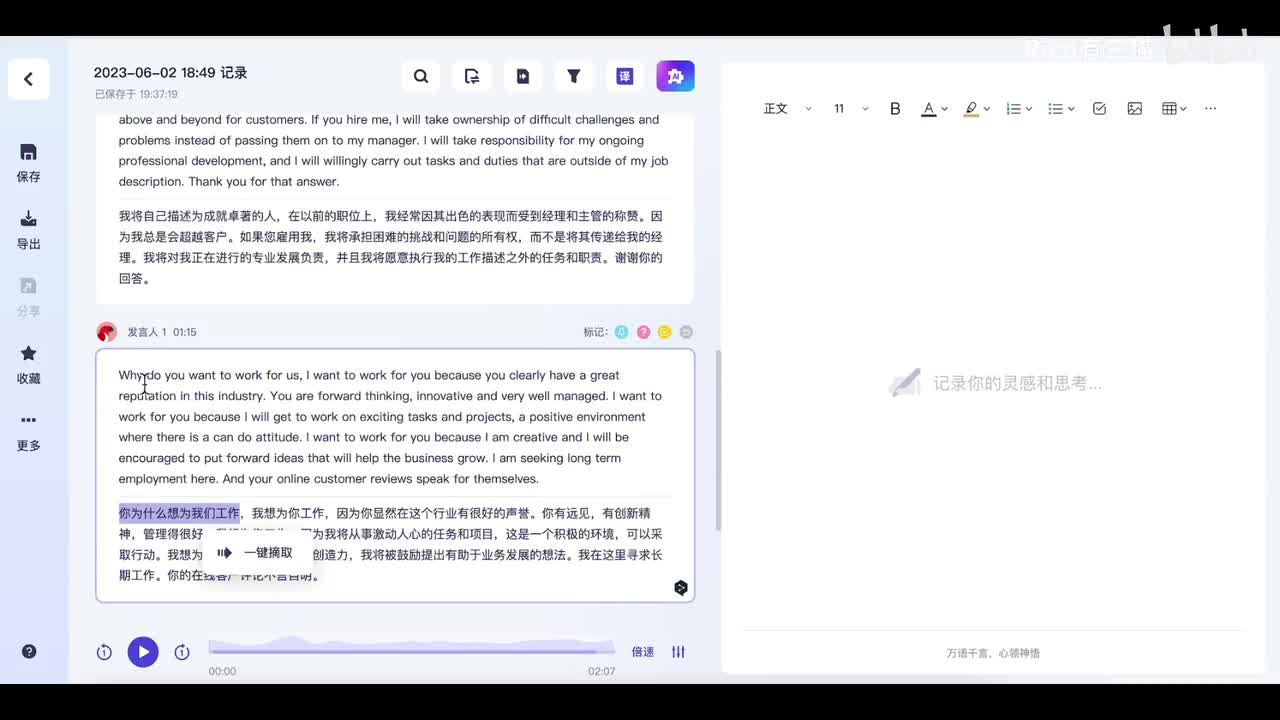
Task: Open the font size 11 dropdown
Action: (850, 109)
